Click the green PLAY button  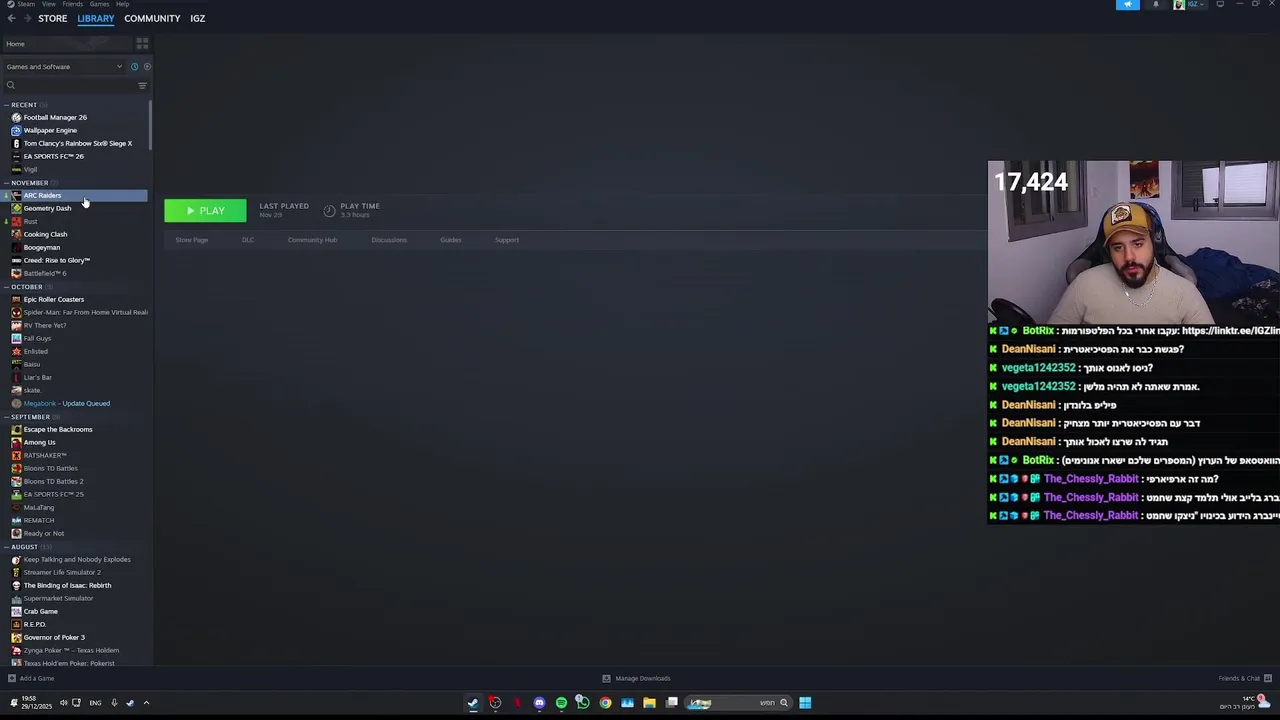click(205, 211)
